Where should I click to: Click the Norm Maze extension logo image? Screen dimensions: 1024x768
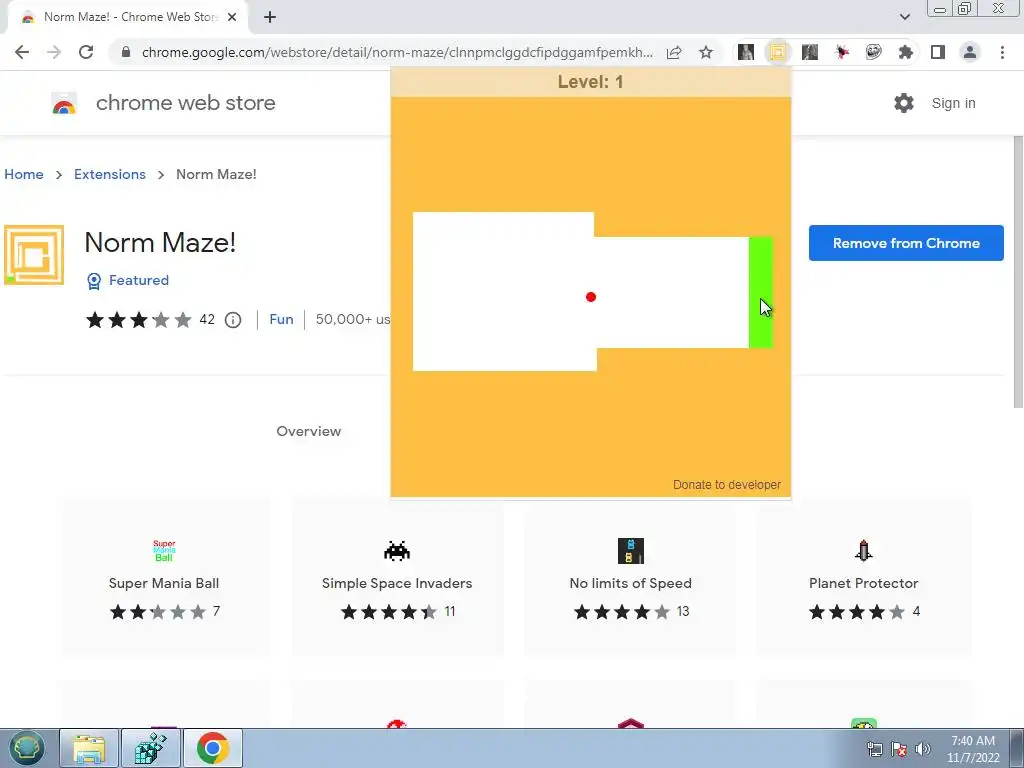34,255
